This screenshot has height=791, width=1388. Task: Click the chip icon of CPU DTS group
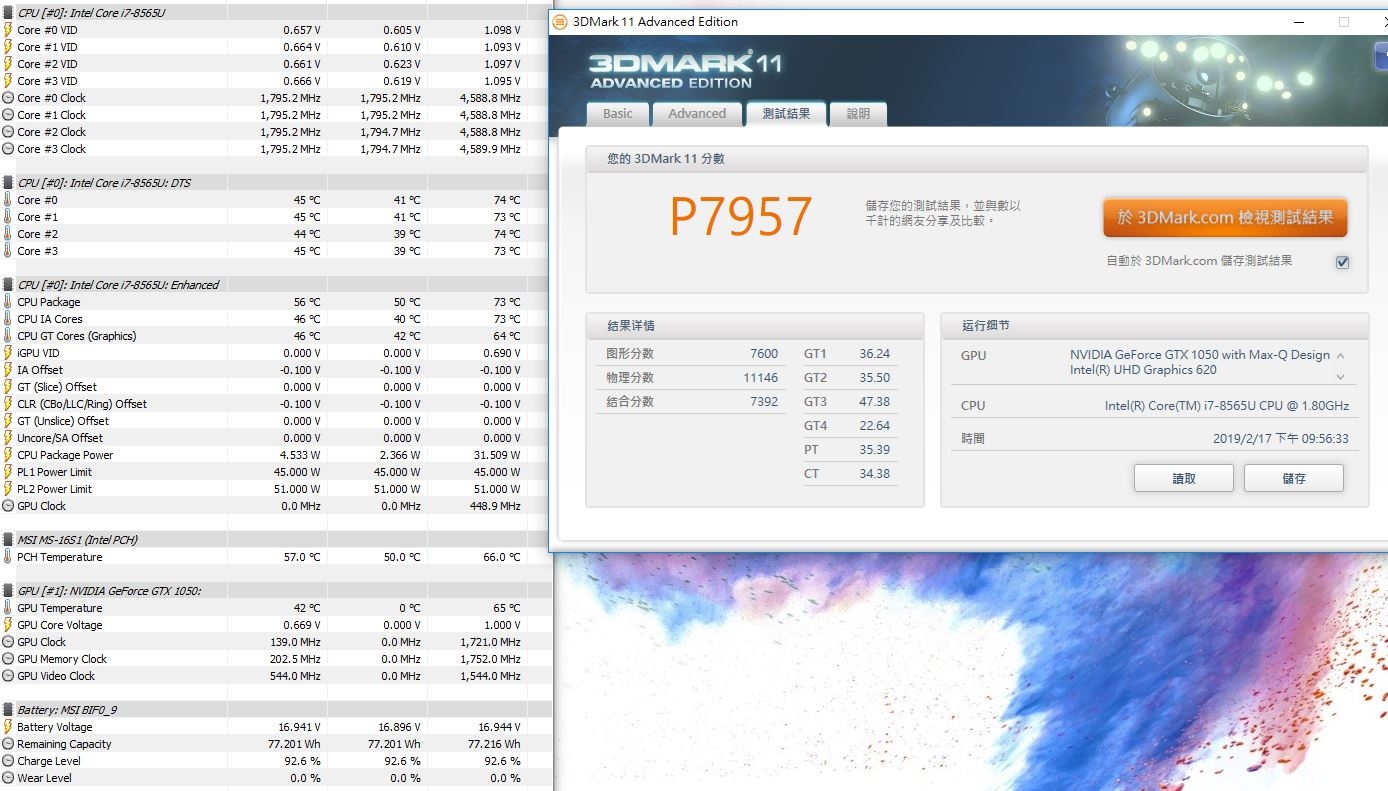(8, 183)
